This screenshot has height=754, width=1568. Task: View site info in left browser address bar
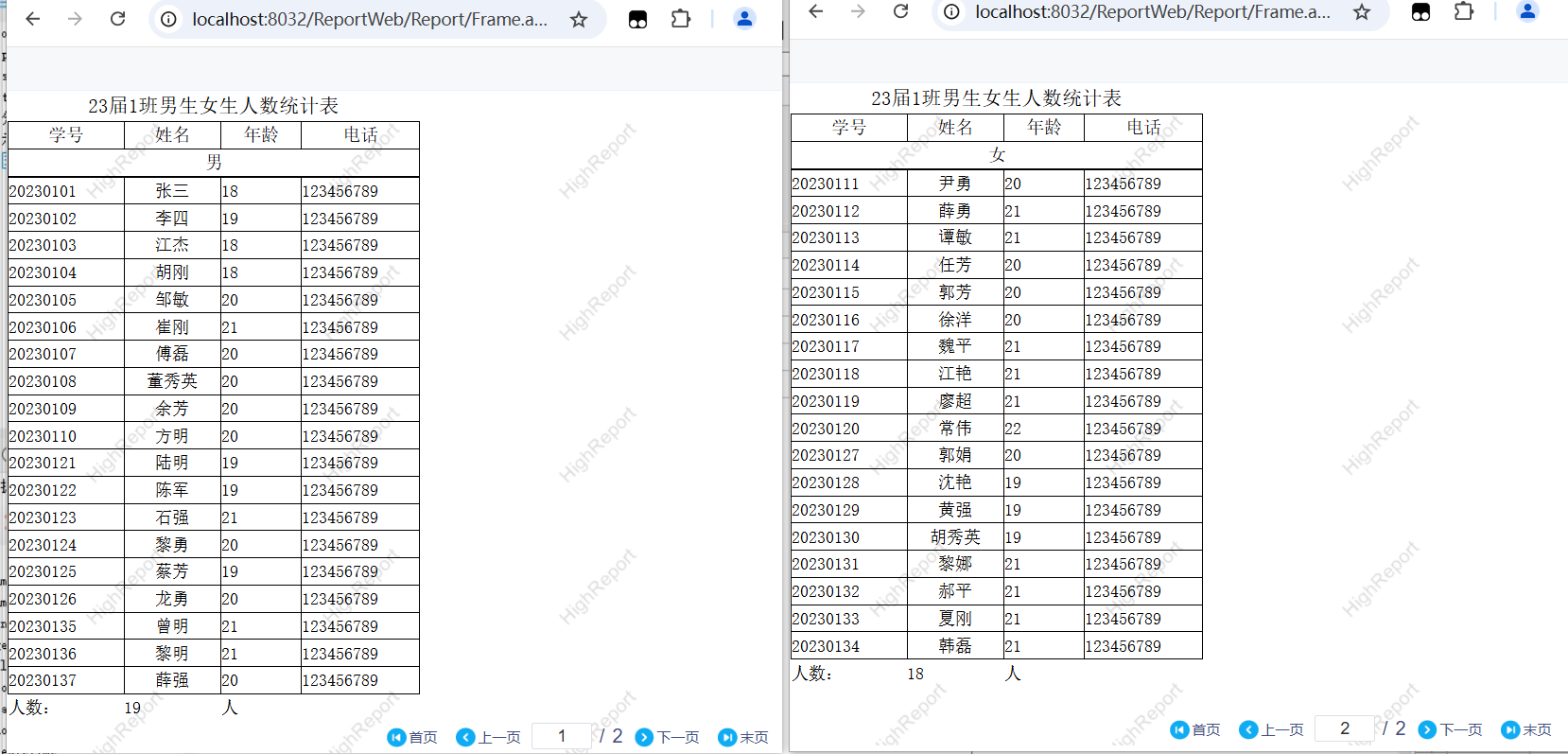click(x=168, y=19)
